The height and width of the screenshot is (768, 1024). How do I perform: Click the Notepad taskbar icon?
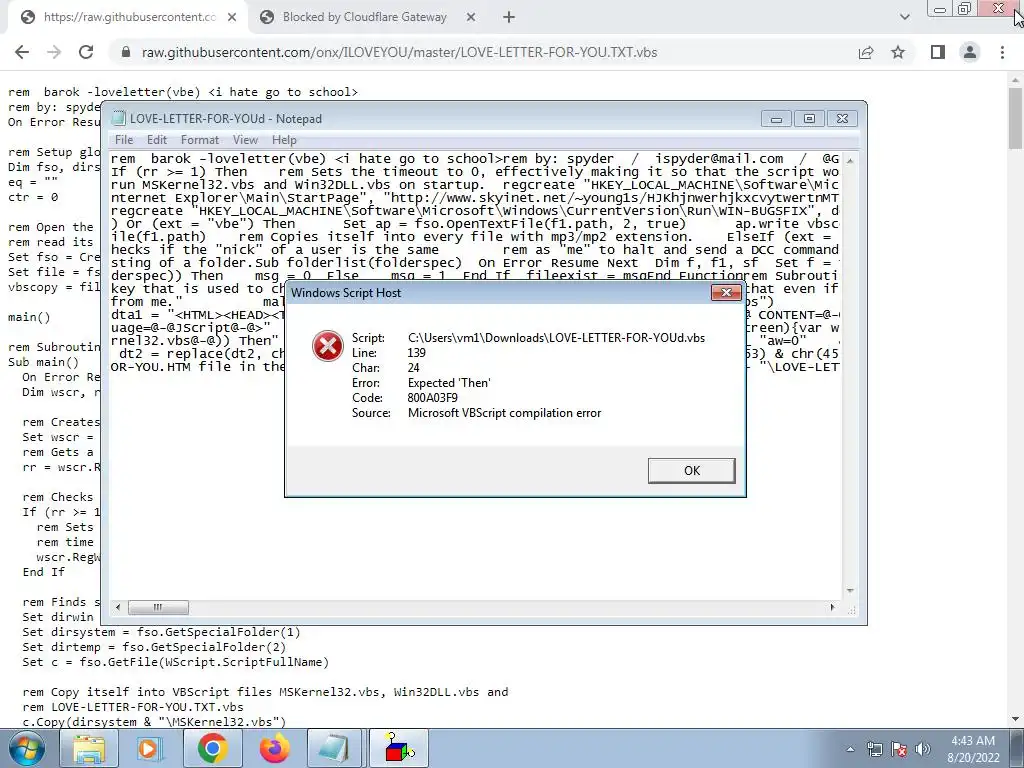(336, 748)
